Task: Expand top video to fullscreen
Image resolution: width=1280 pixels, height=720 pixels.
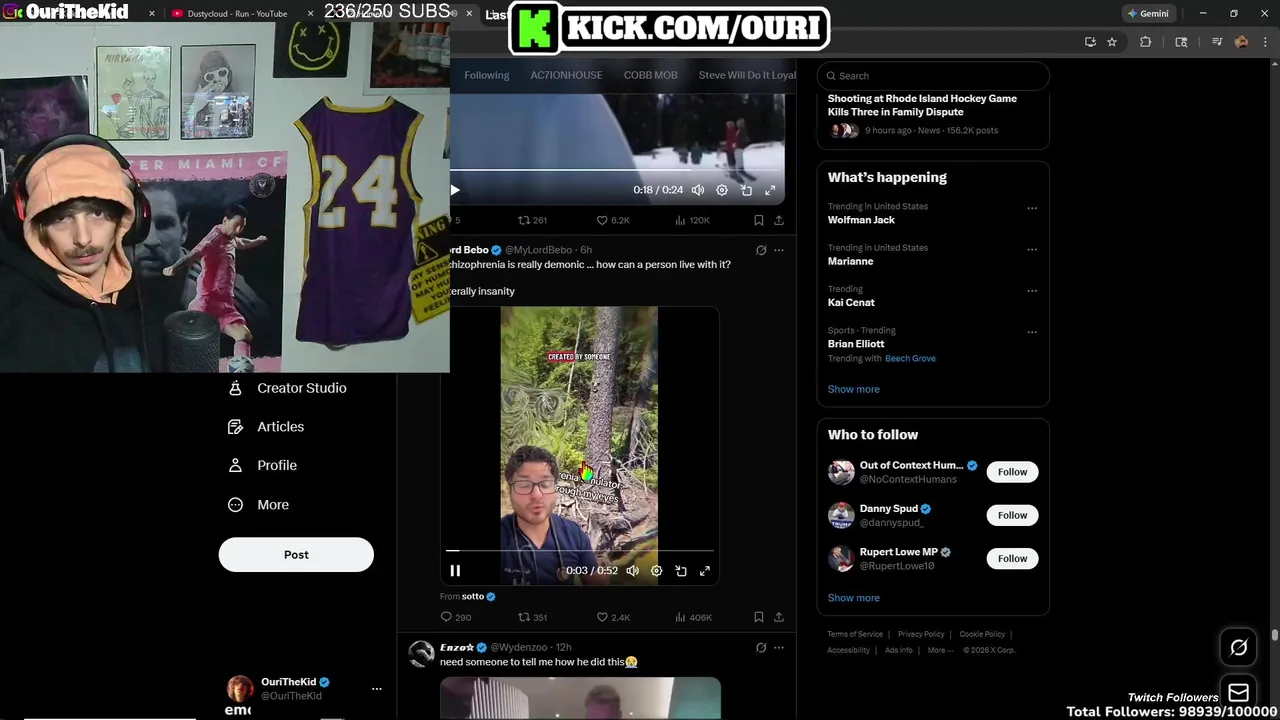Action: [x=770, y=190]
